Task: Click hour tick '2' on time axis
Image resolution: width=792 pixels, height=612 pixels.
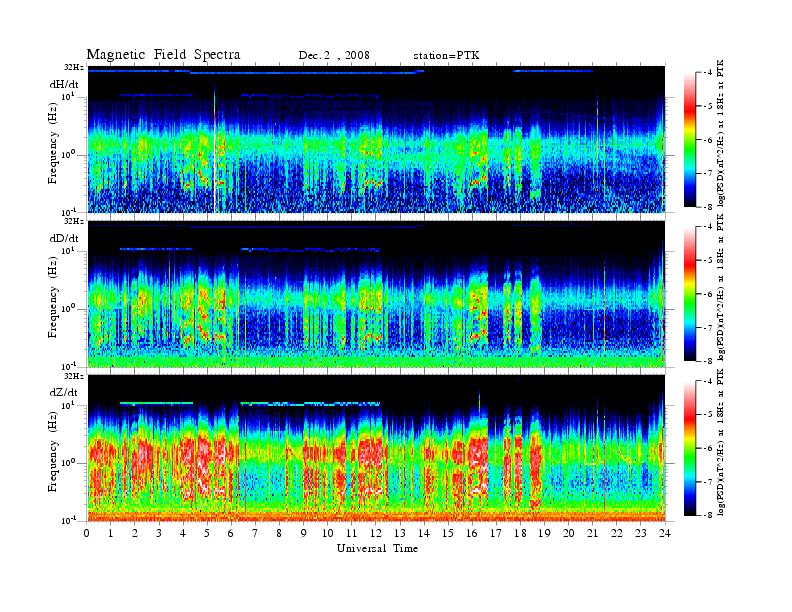Action: (x=135, y=533)
